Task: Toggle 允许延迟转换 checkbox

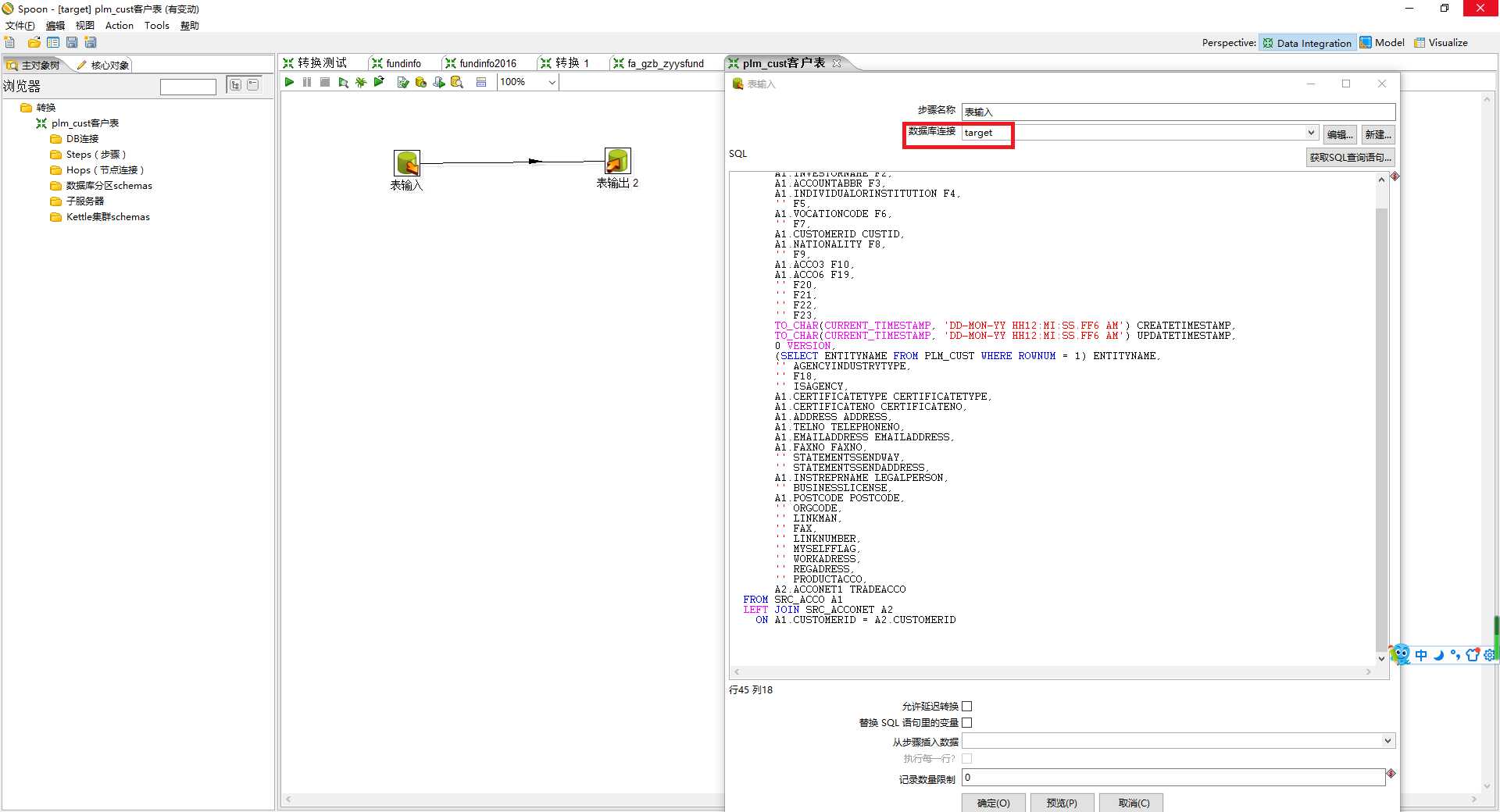Action: (x=967, y=706)
